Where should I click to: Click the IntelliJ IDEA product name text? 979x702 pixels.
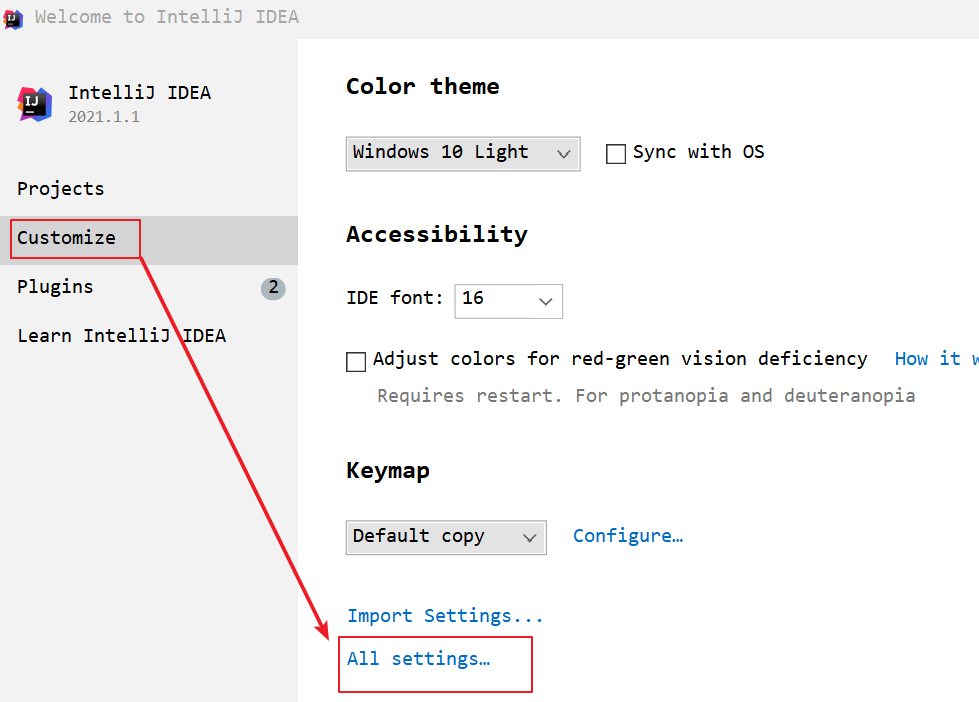139,93
